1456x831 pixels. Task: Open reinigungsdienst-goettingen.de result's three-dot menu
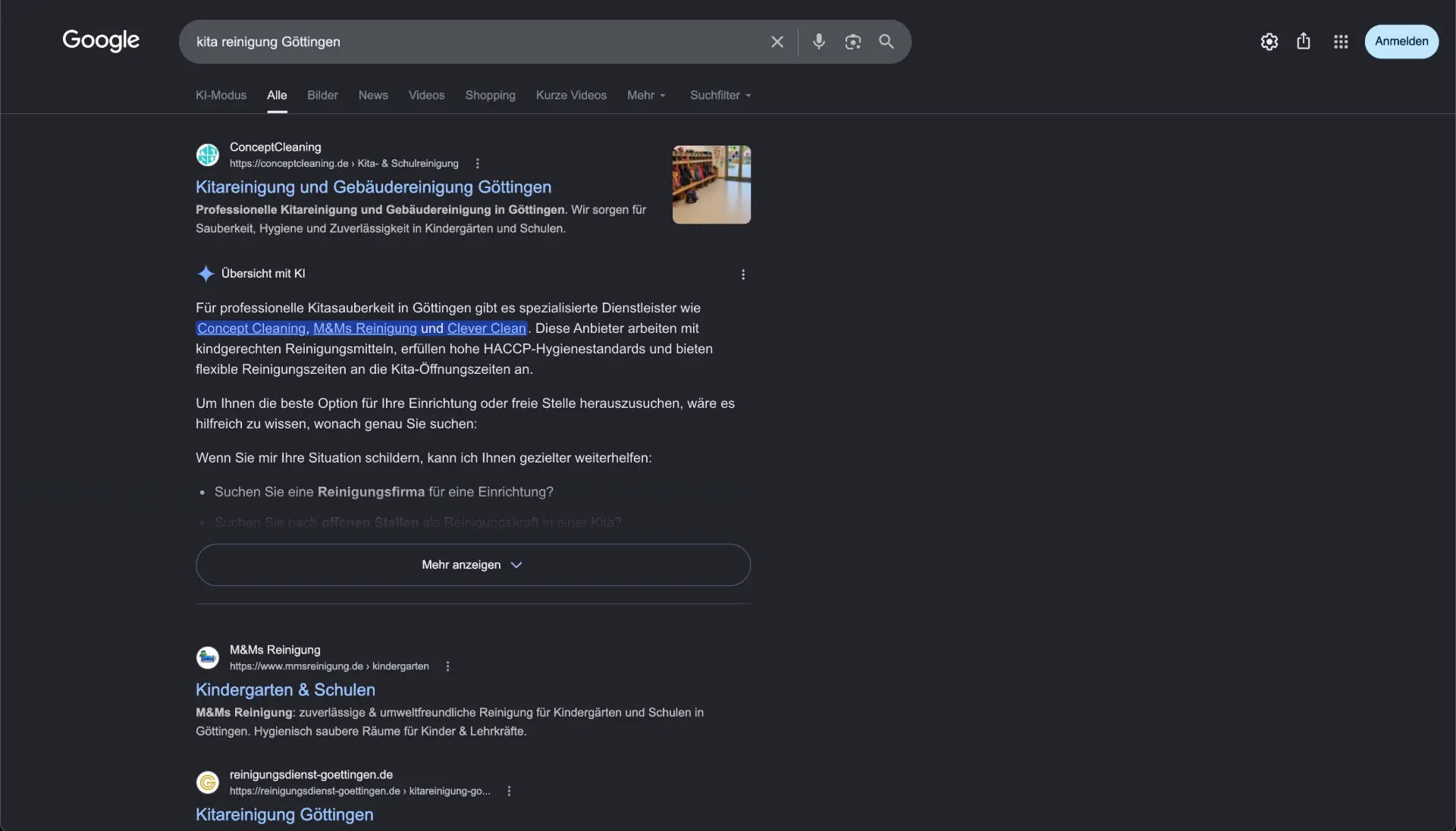click(509, 791)
